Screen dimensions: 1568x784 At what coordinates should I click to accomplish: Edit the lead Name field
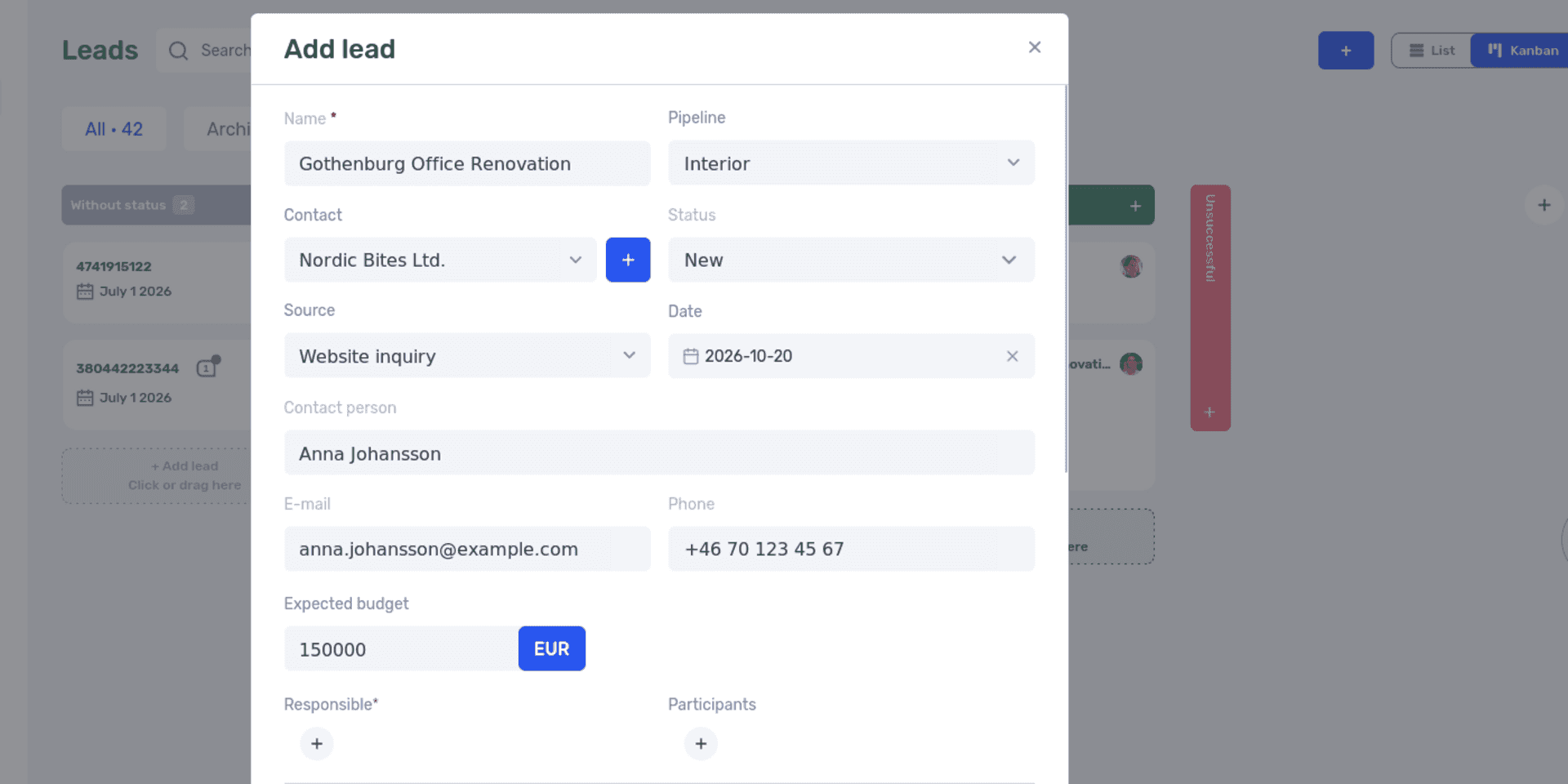(x=467, y=163)
